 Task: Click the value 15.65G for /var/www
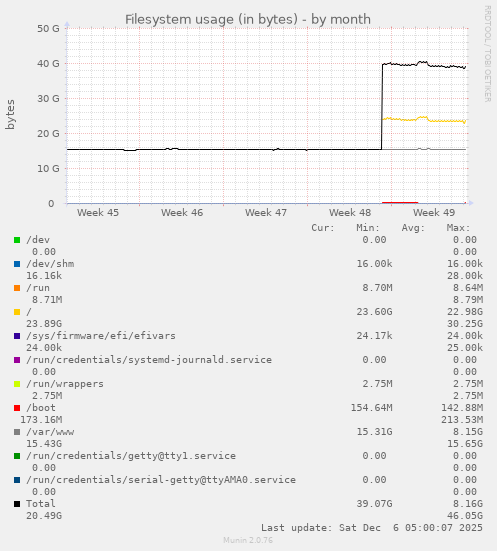[x=465, y=444]
